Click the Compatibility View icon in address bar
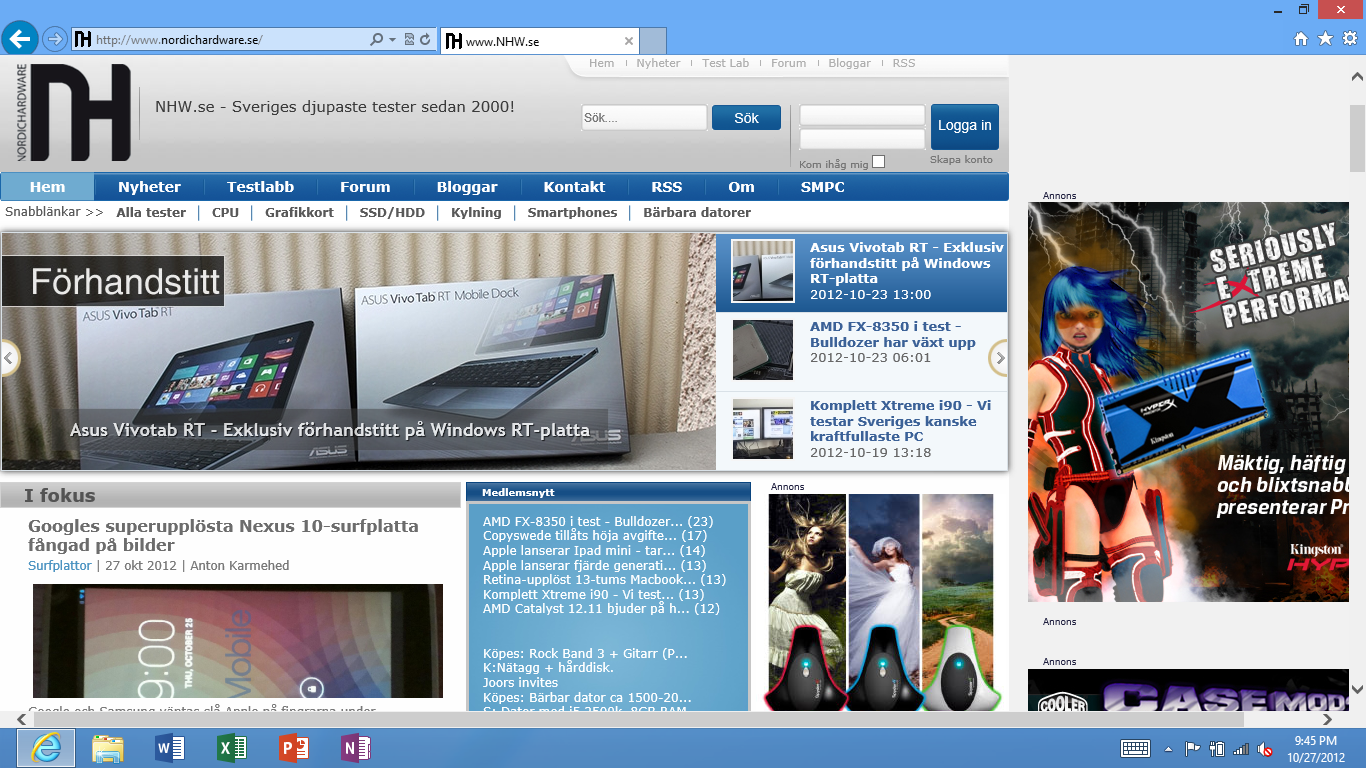Image resolution: width=1366 pixels, height=768 pixels. [x=409, y=41]
